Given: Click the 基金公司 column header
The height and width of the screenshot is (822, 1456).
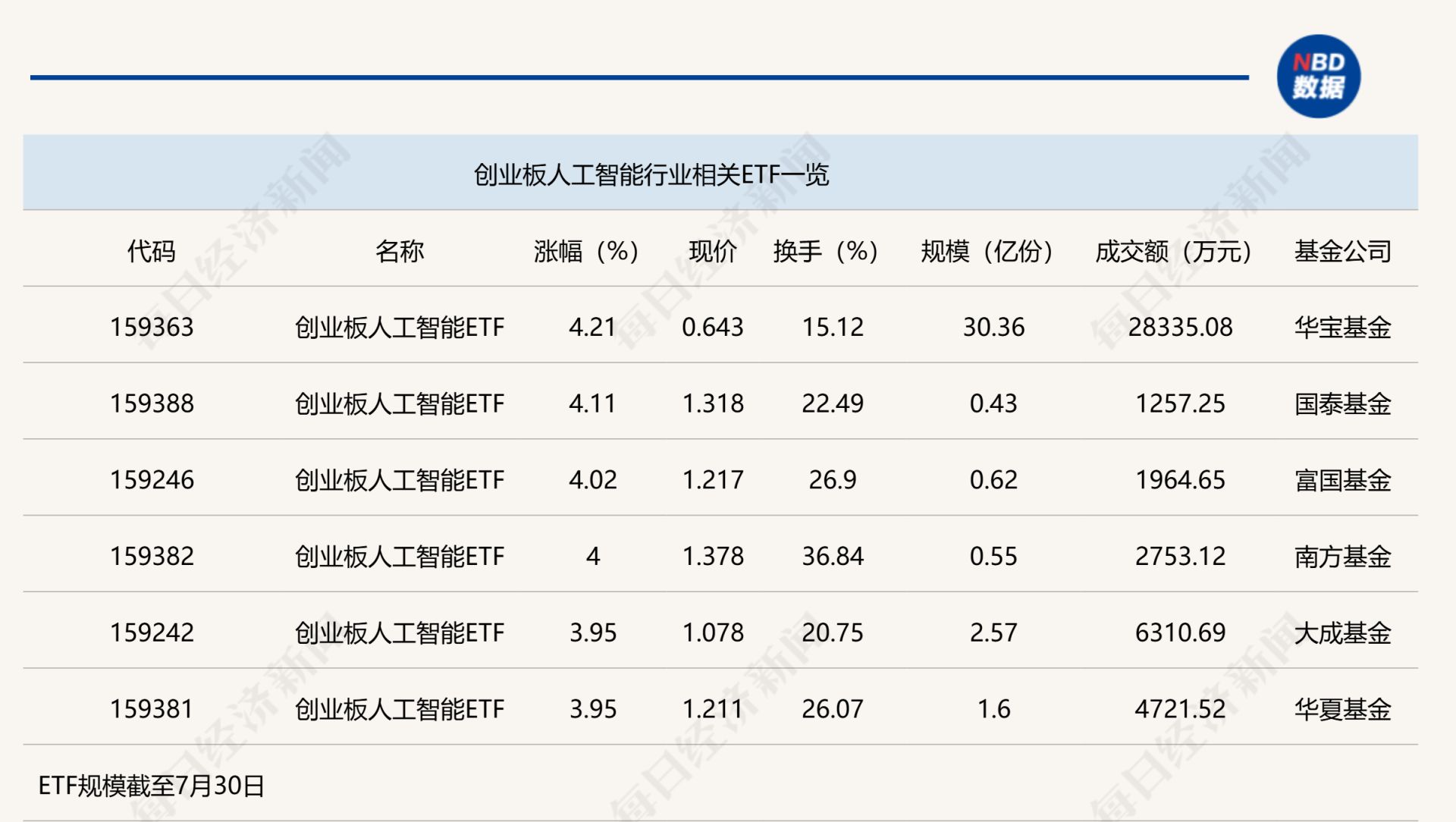Looking at the screenshot, I should click(1342, 251).
